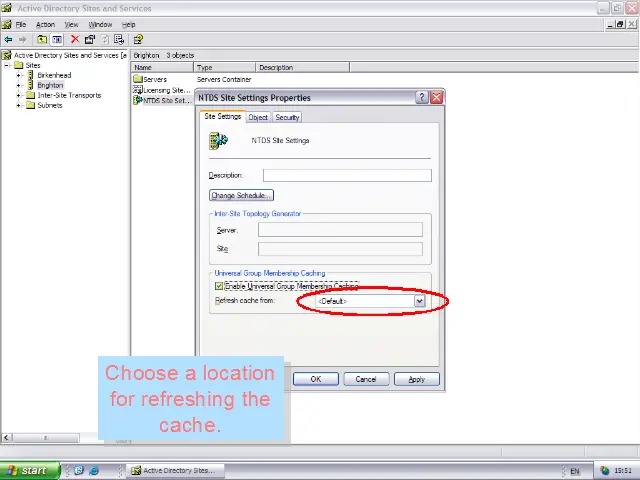640x480 pixels.
Task: Click the NTDS Site Settings list icon
Action: (x=138, y=100)
